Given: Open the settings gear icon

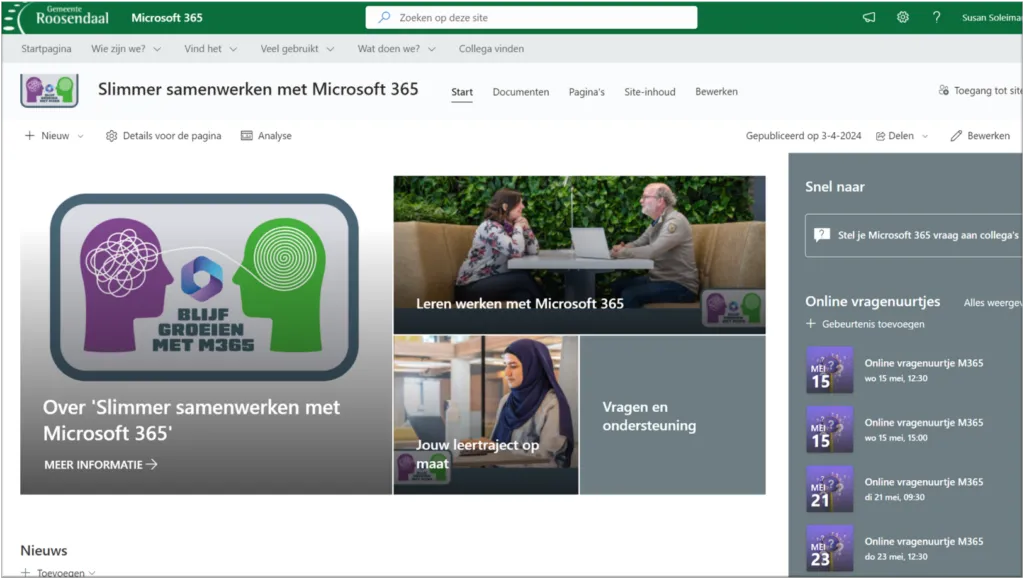Looking at the screenshot, I should click(x=903, y=18).
